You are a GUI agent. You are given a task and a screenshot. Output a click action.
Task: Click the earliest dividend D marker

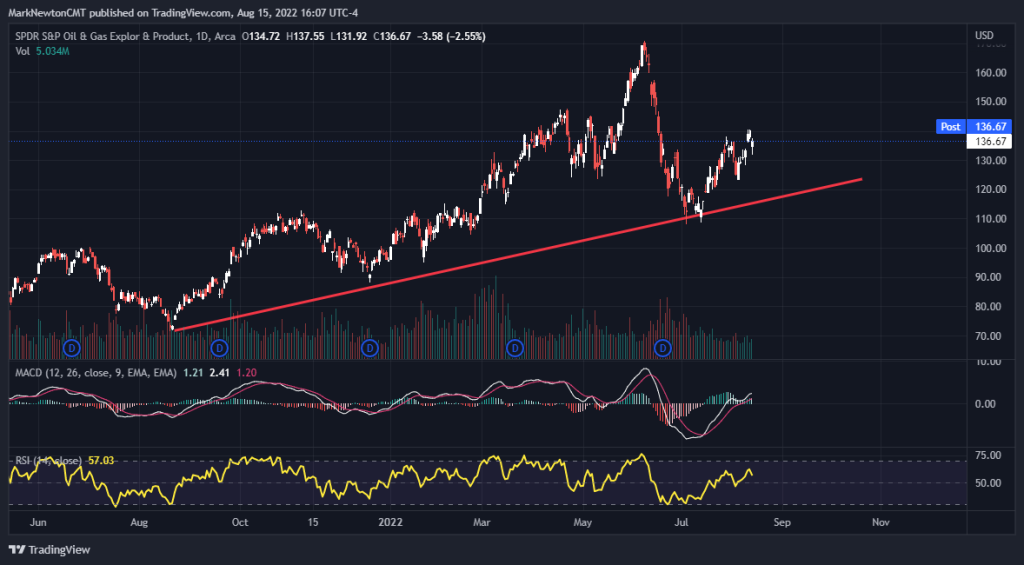pos(71,348)
